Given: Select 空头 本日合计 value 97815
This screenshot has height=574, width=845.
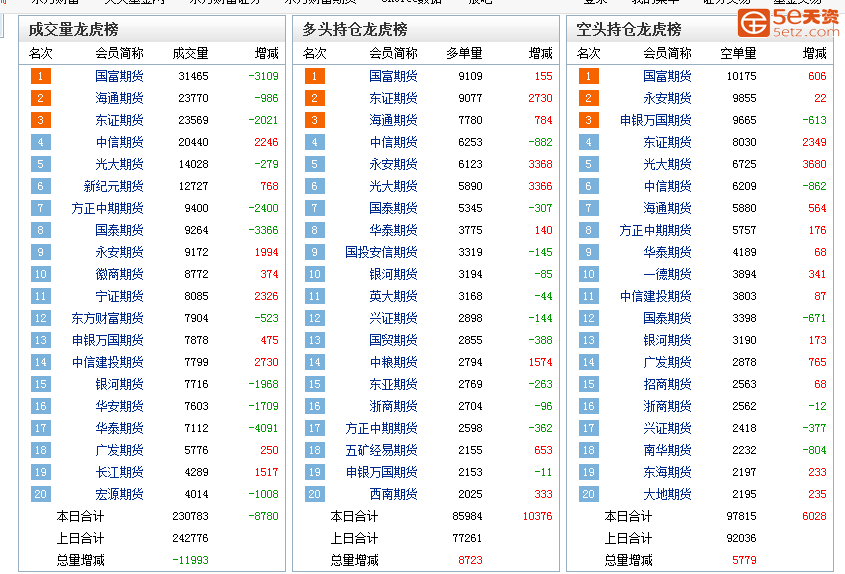Looking at the screenshot, I should 742,516.
